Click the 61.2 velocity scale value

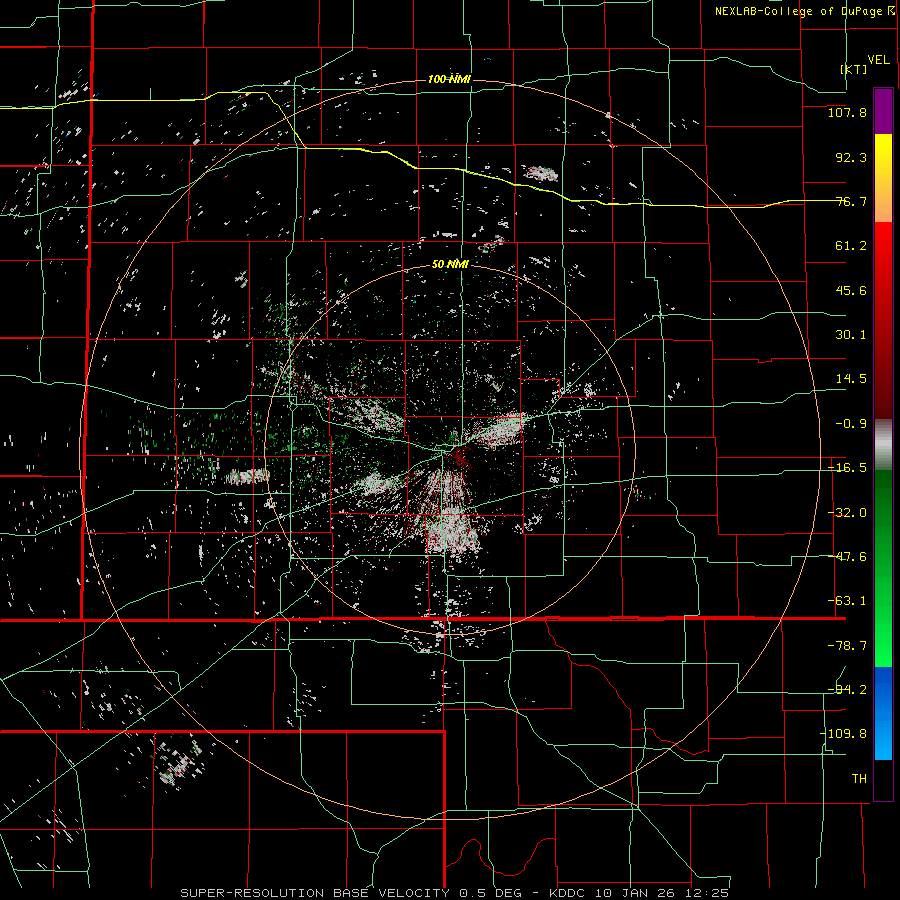tap(851, 246)
